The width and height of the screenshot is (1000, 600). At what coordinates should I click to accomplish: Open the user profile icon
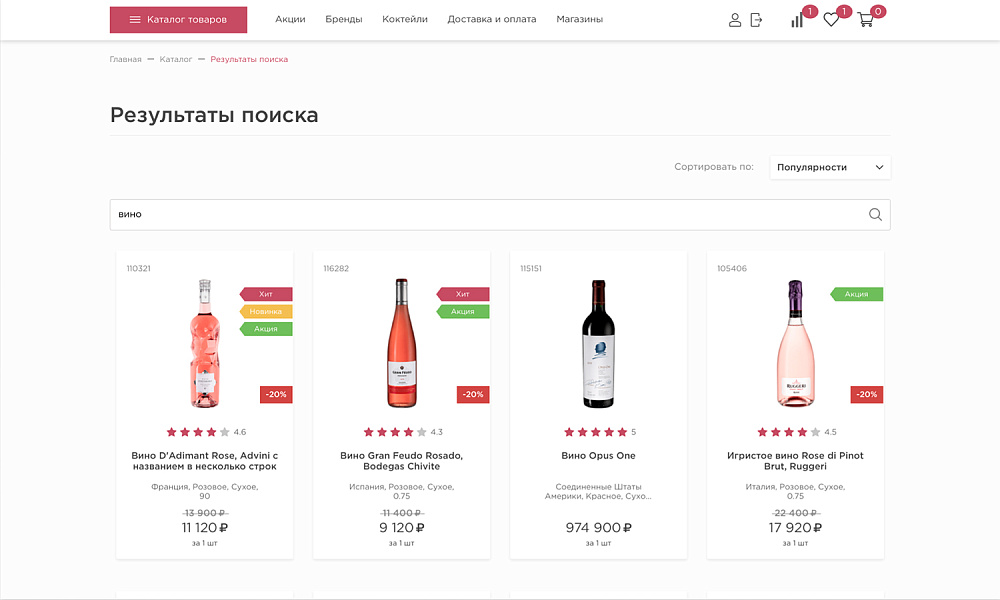[x=736, y=19]
